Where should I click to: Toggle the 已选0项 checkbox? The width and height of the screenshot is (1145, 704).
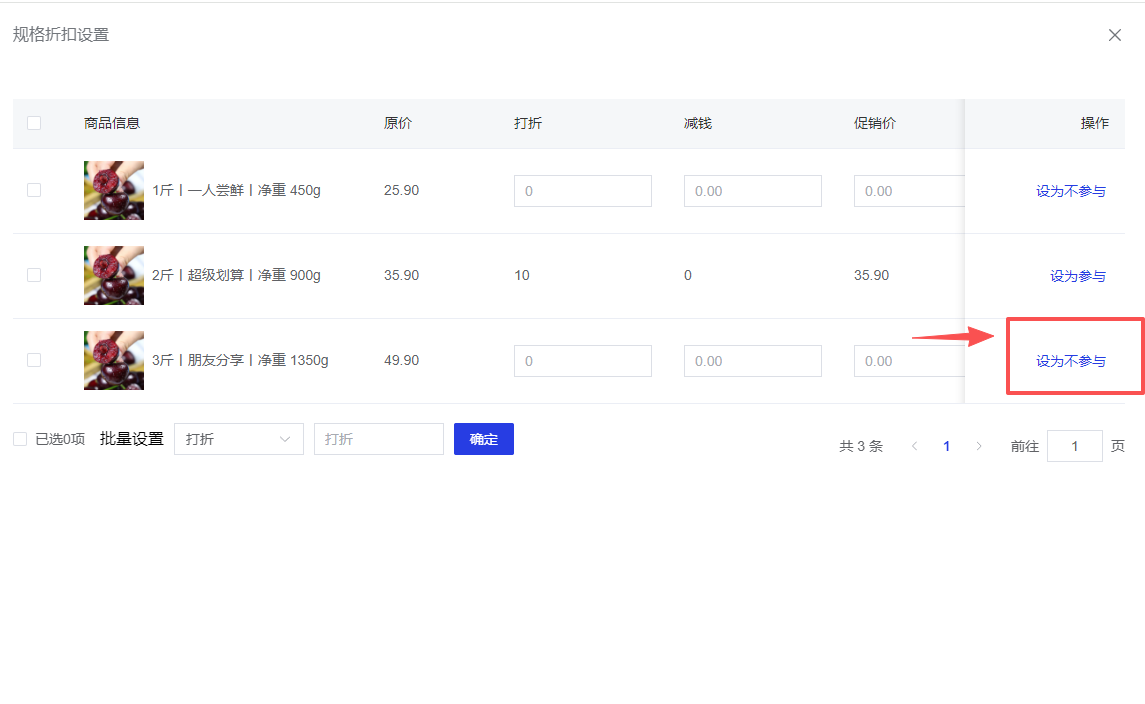(20, 439)
